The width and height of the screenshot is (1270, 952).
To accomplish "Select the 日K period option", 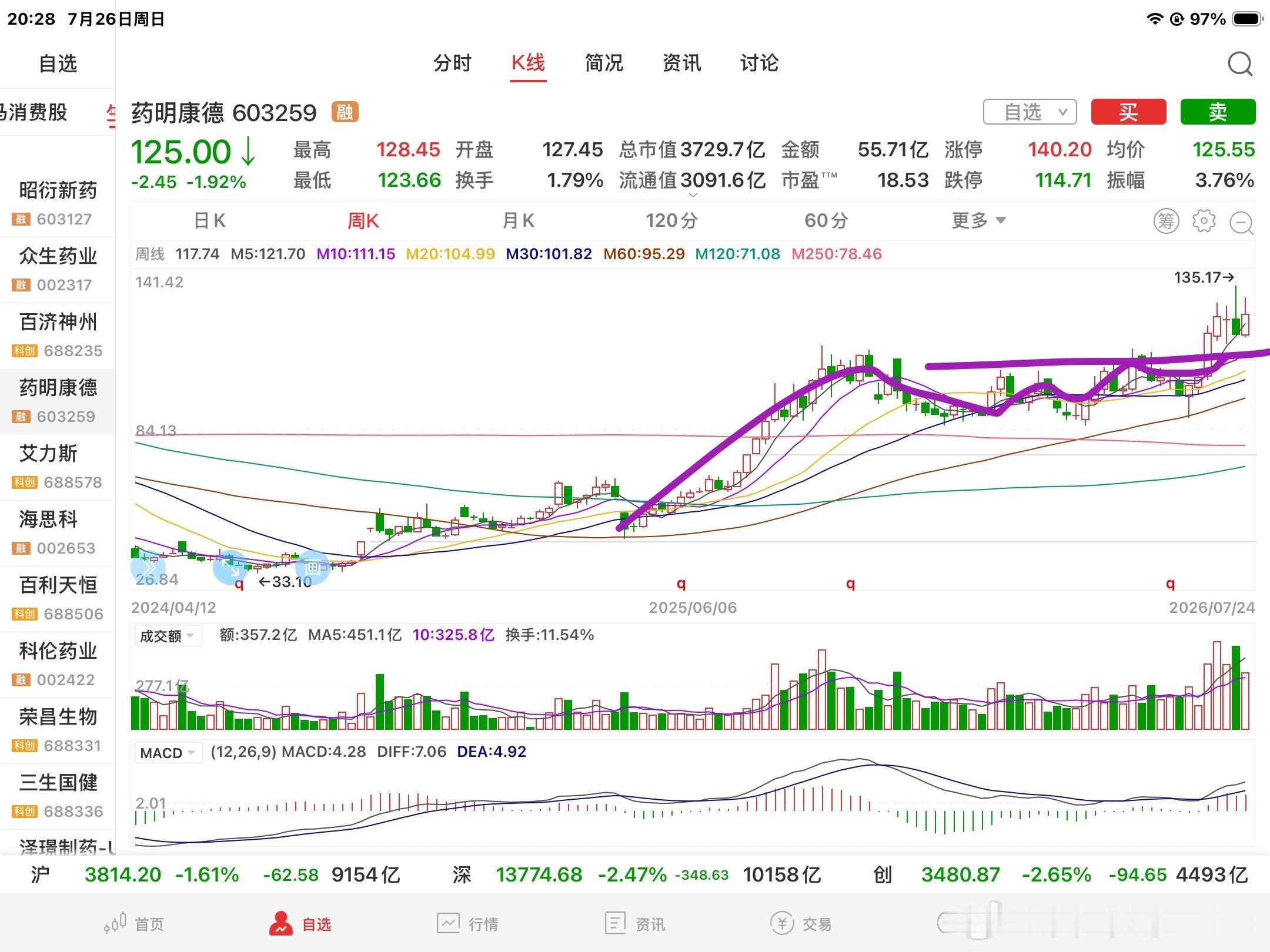I will pos(210,221).
